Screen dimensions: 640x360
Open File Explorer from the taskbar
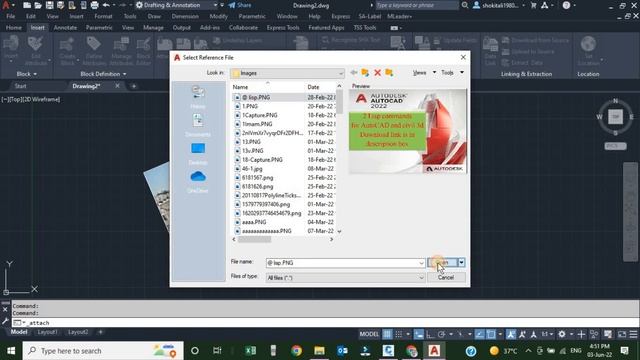coord(319,351)
